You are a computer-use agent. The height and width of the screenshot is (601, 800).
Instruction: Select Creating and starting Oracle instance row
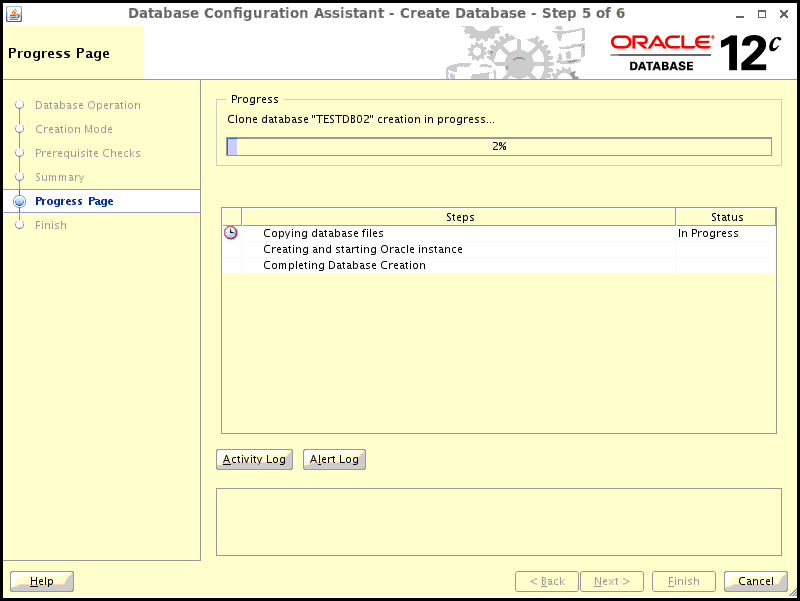point(499,249)
